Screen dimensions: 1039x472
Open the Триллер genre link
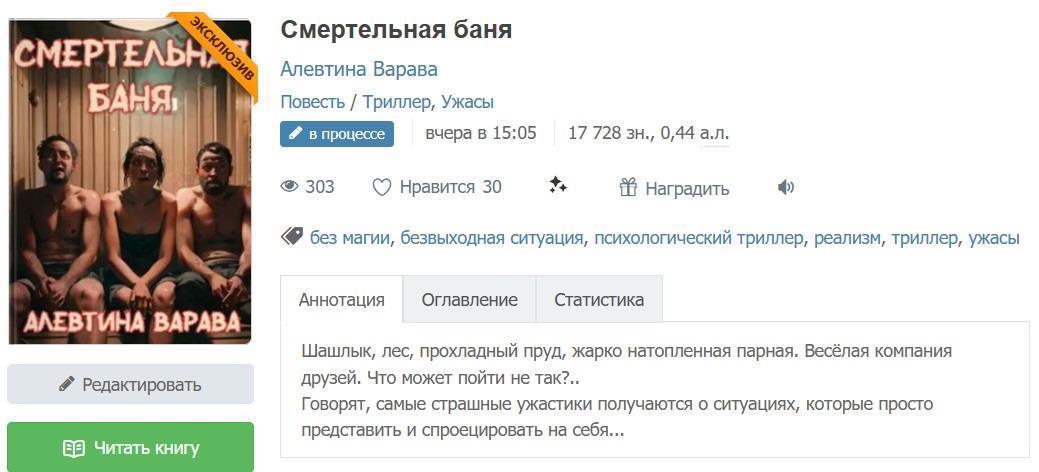coord(396,101)
